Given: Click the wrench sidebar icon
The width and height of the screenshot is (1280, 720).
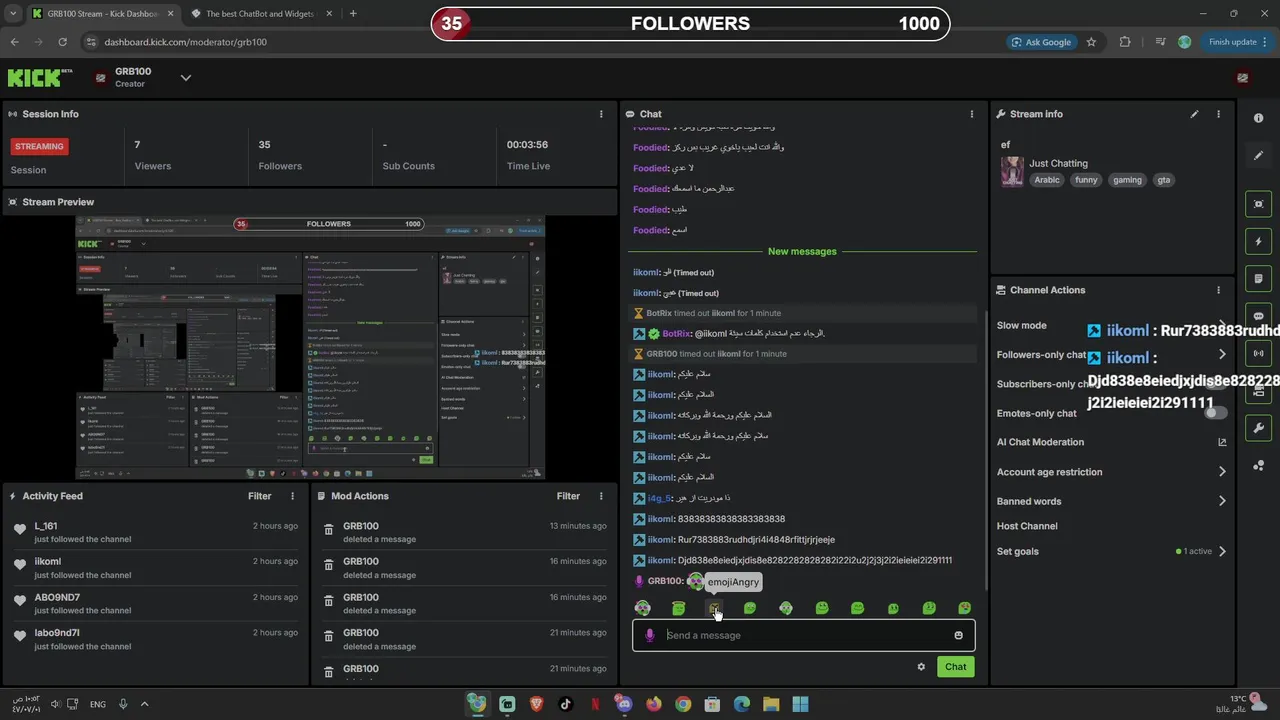Looking at the screenshot, I should tap(1258, 428).
